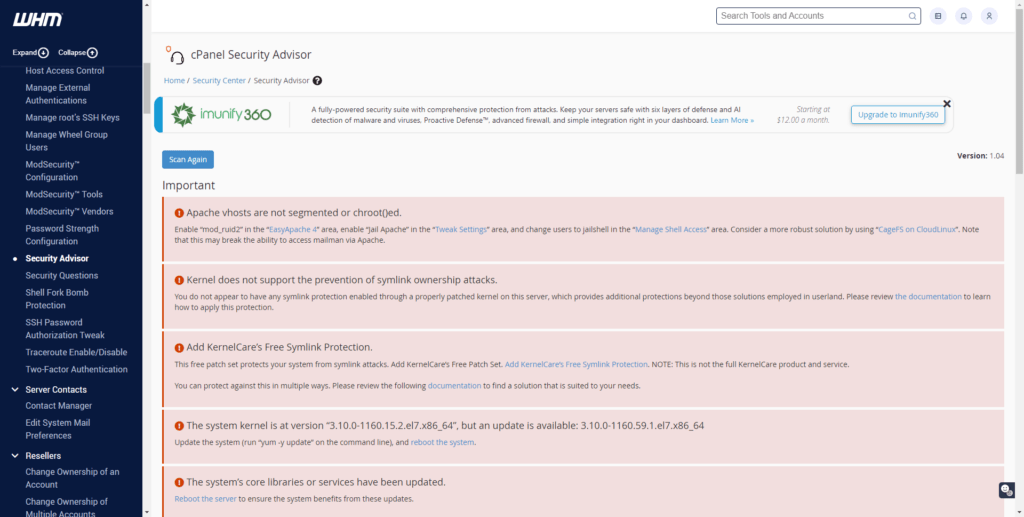
Task: Click the server info icon in header
Action: pyautogui.click(x=938, y=16)
